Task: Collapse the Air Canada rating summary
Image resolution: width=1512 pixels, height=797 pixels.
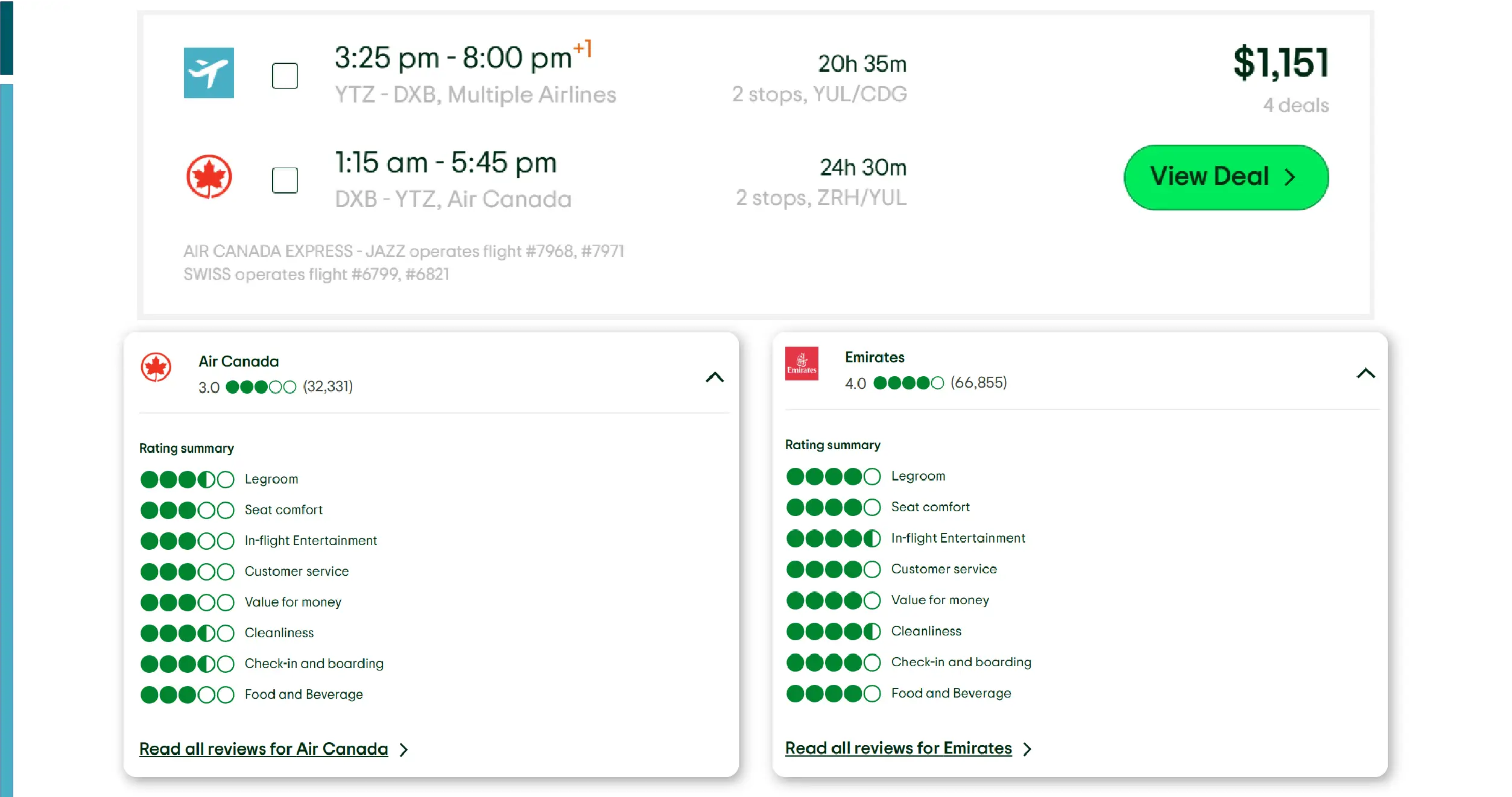Action: 715,377
